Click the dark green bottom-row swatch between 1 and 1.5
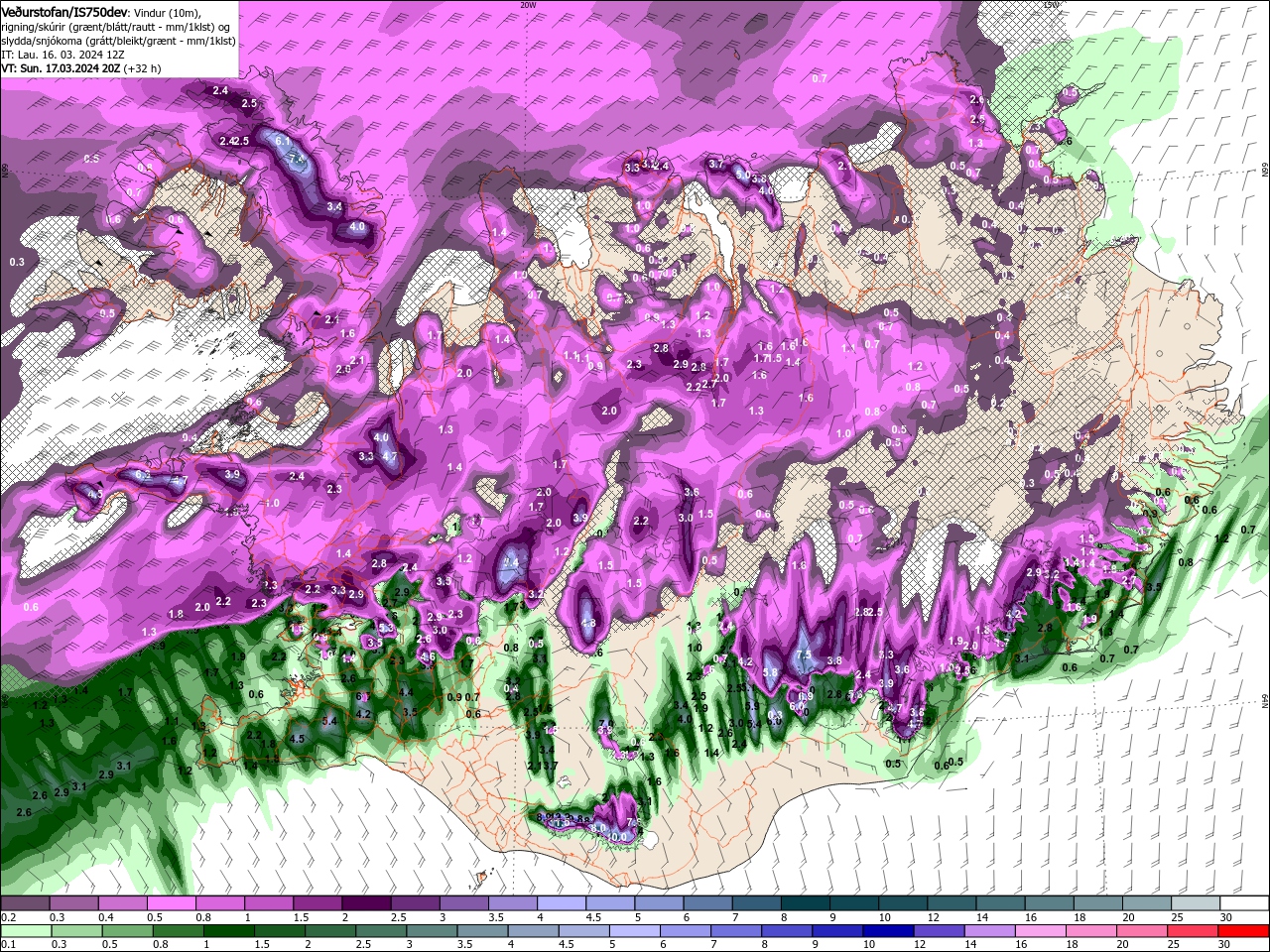The width and height of the screenshot is (1270, 952). [228, 931]
